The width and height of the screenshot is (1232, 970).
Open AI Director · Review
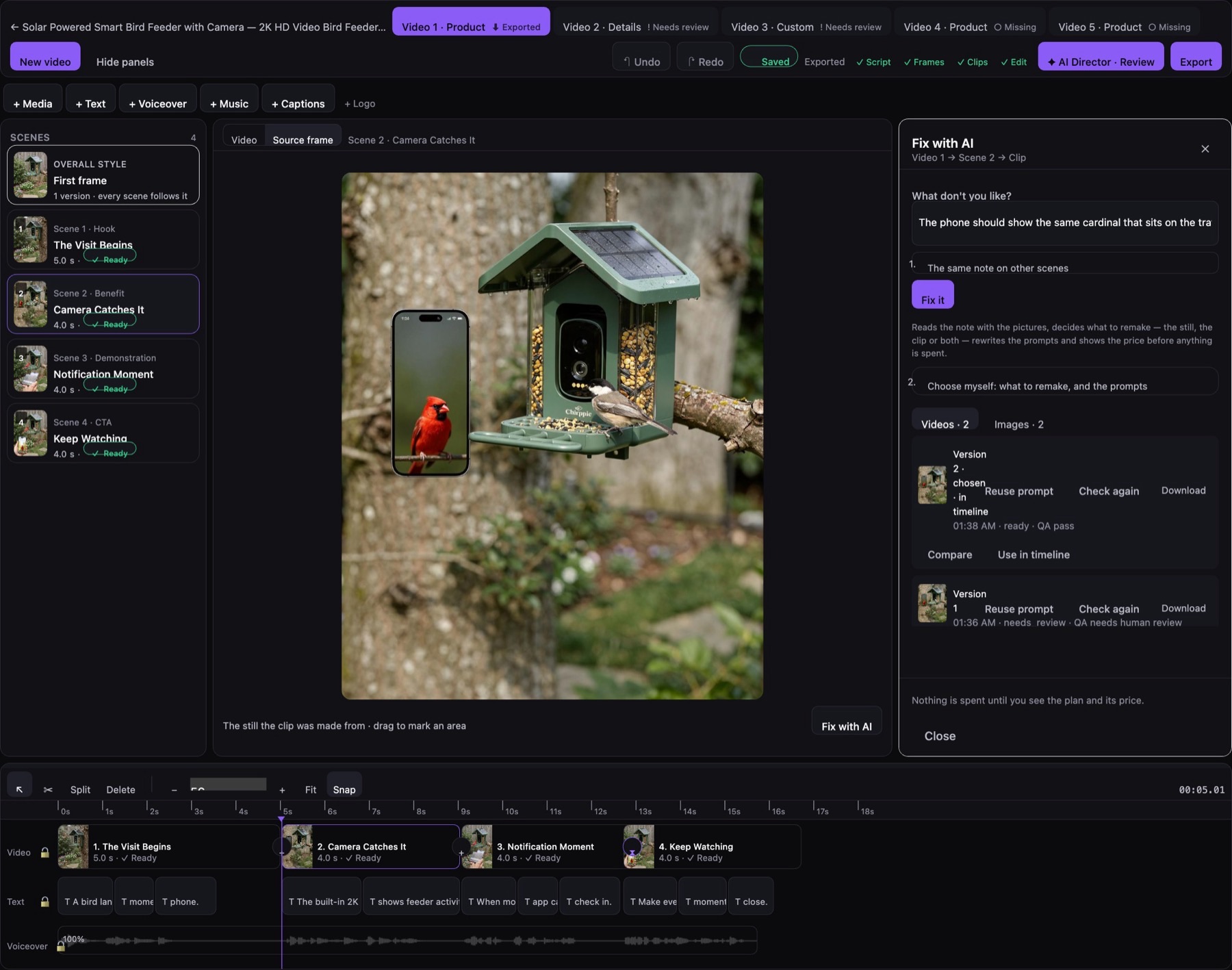click(x=1101, y=56)
